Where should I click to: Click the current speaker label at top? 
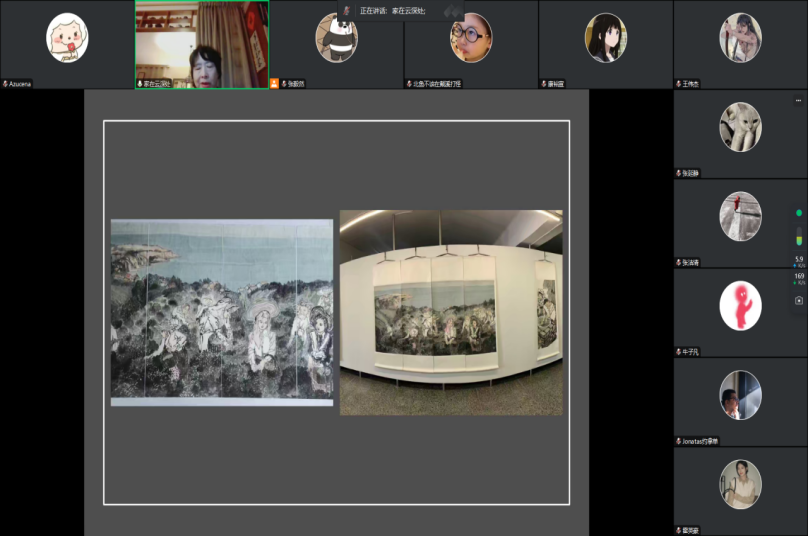[392, 11]
